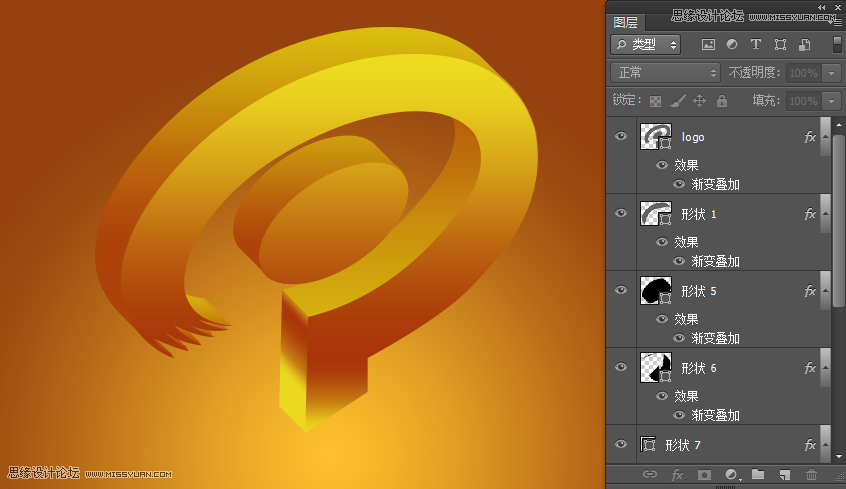The image size is (846, 489).
Task: Select the logo layer name
Action: tap(693, 138)
